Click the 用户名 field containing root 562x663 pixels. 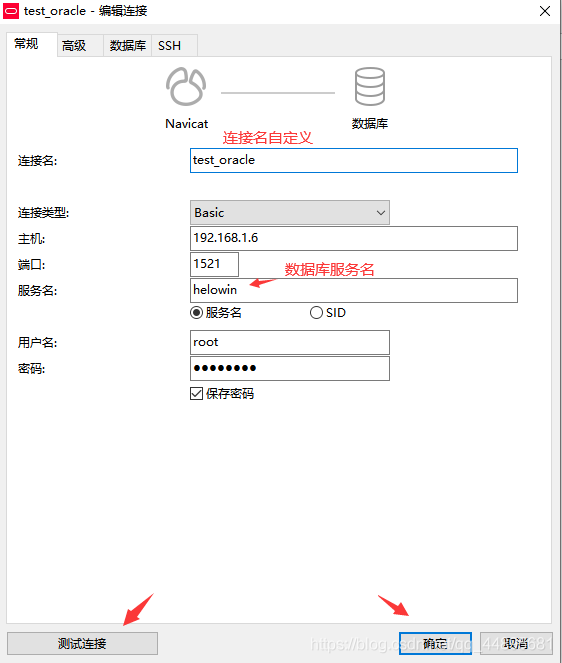(290, 342)
